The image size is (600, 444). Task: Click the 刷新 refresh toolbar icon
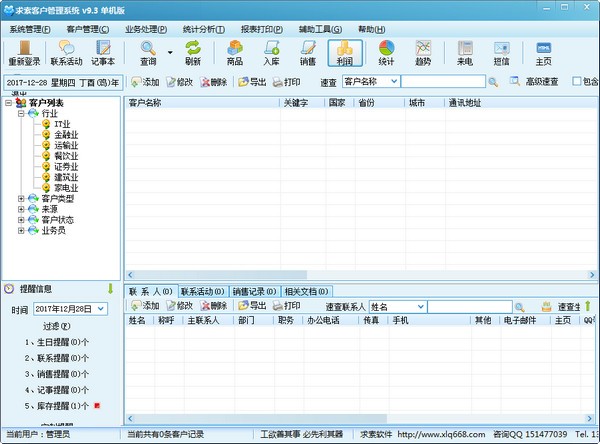pyautogui.click(x=192, y=52)
